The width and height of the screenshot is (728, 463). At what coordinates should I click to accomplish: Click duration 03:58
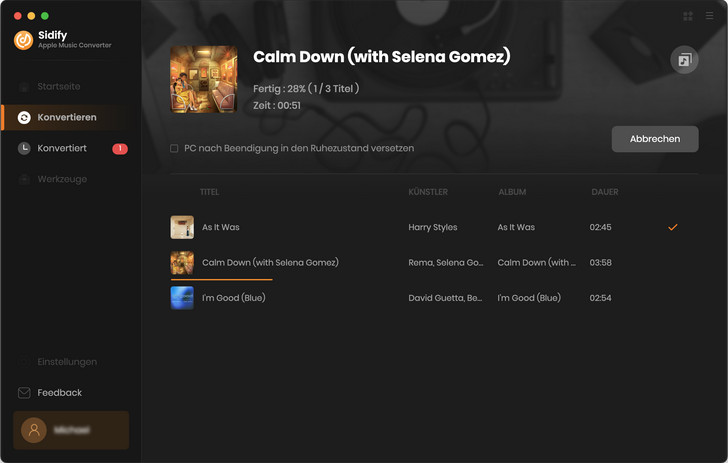click(x=600, y=262)
